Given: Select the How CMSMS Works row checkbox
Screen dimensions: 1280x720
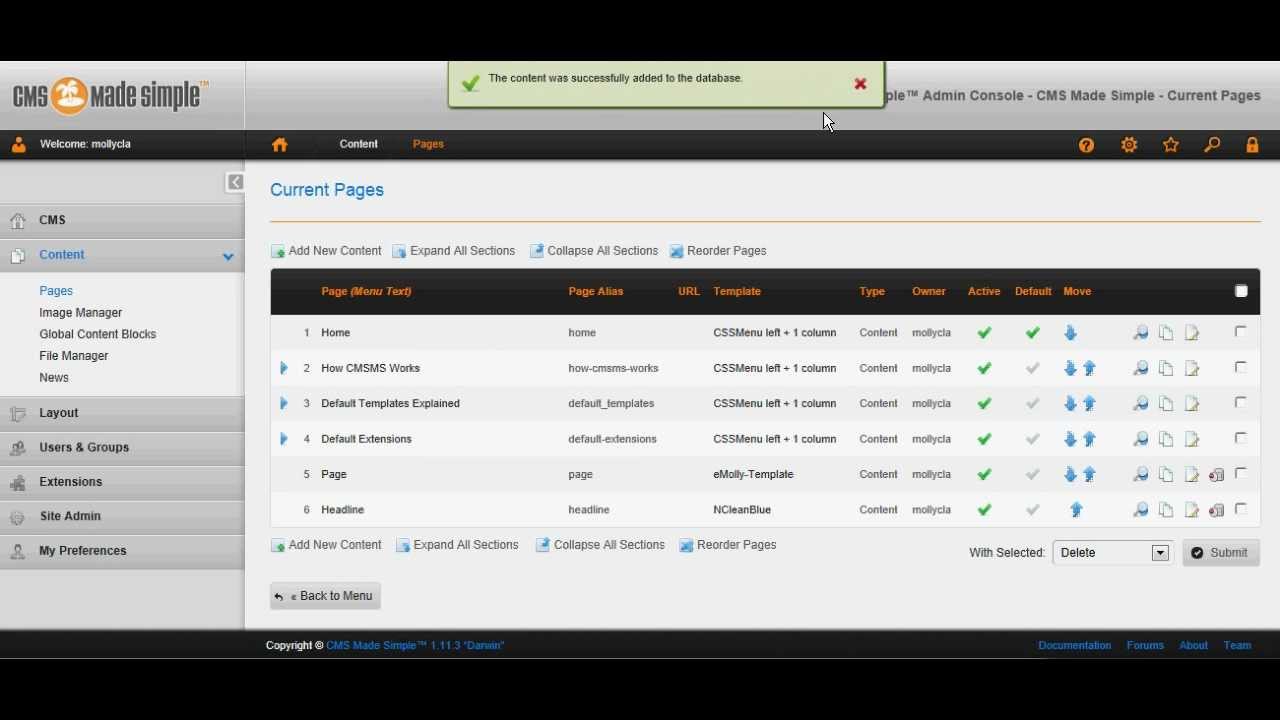Looking at the screenshot, I should tap(1241, 367).
